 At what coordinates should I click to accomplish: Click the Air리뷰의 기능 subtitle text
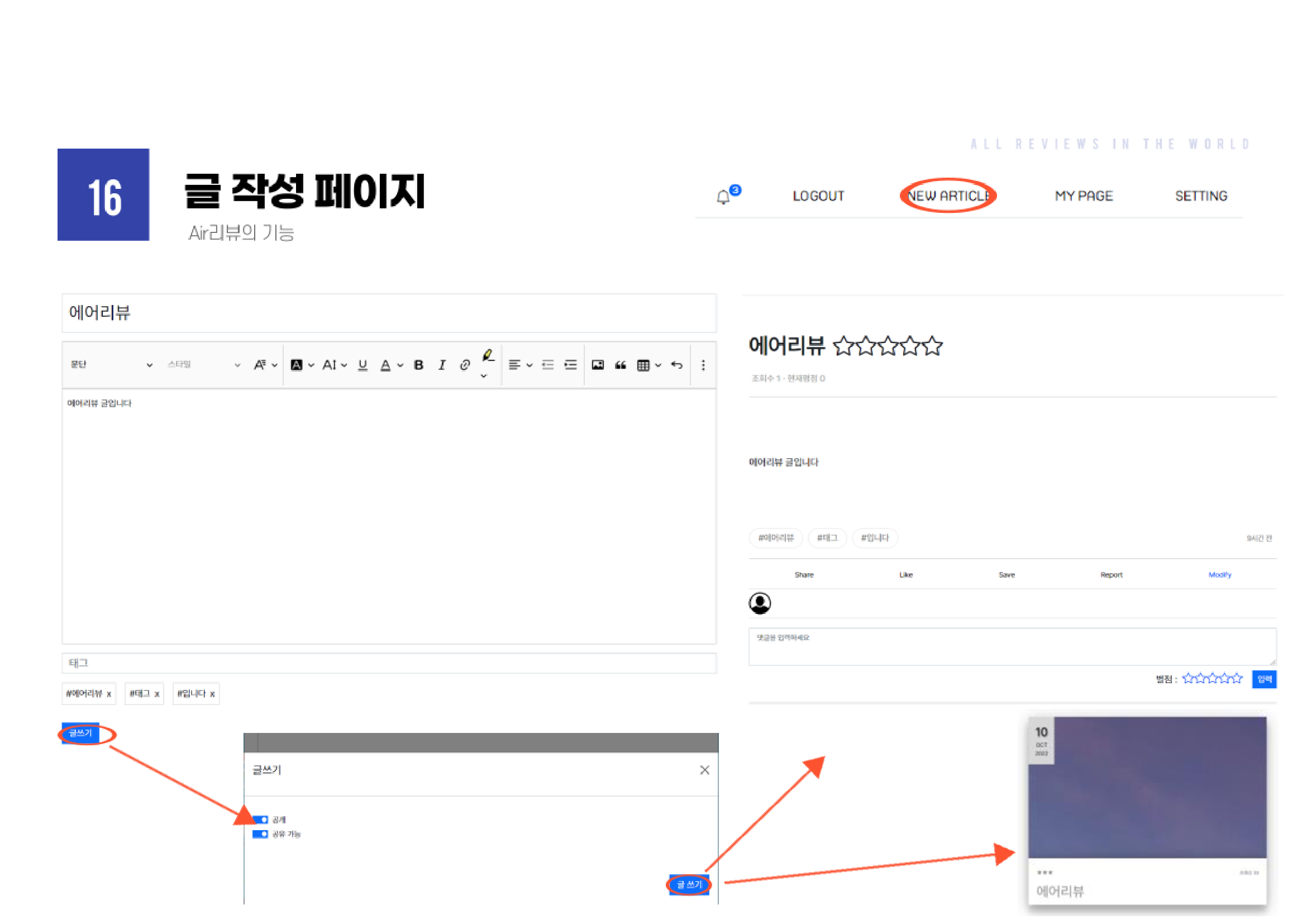pyautogui.click(x=241, y=233)
